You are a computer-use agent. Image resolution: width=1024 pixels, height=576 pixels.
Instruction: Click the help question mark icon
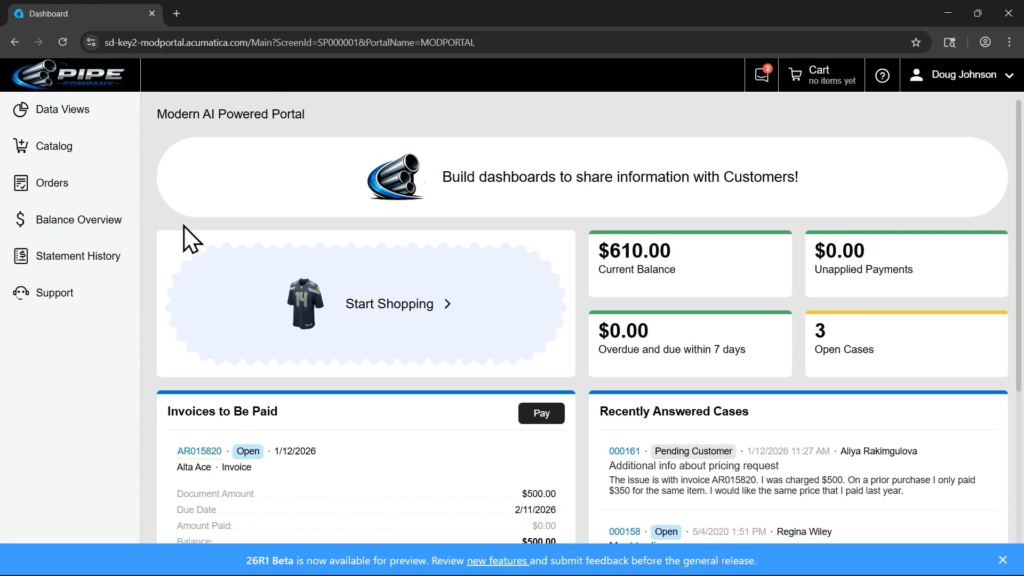tap(882, 75)
